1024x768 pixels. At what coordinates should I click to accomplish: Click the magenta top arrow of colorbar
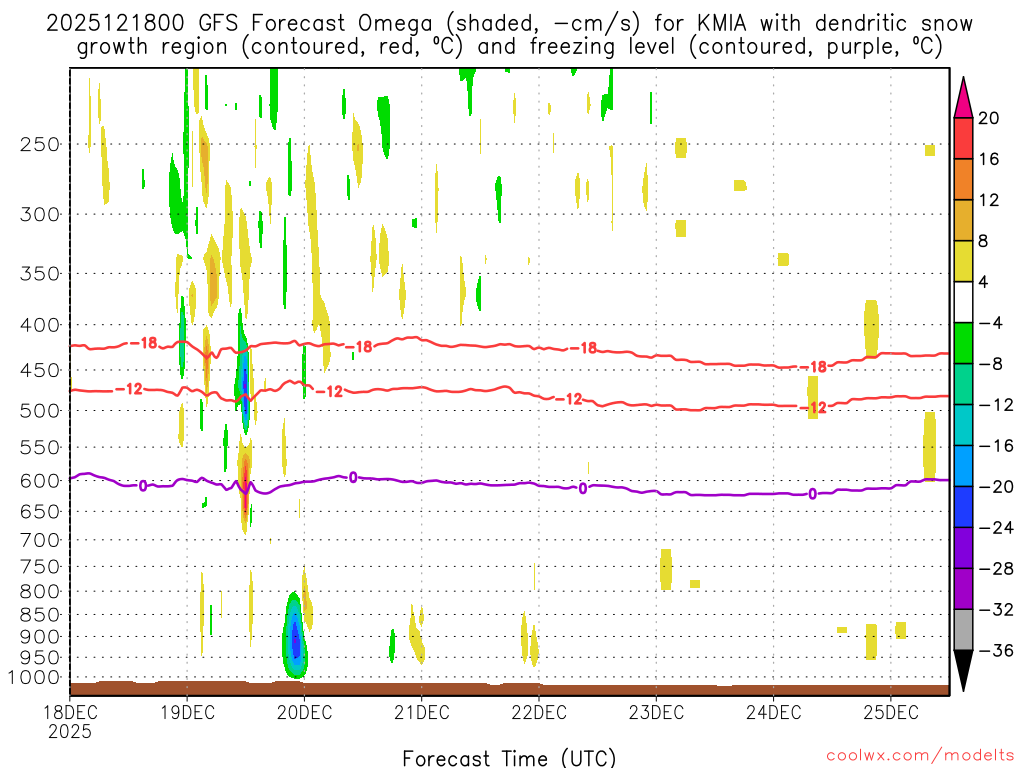(963, 98)
